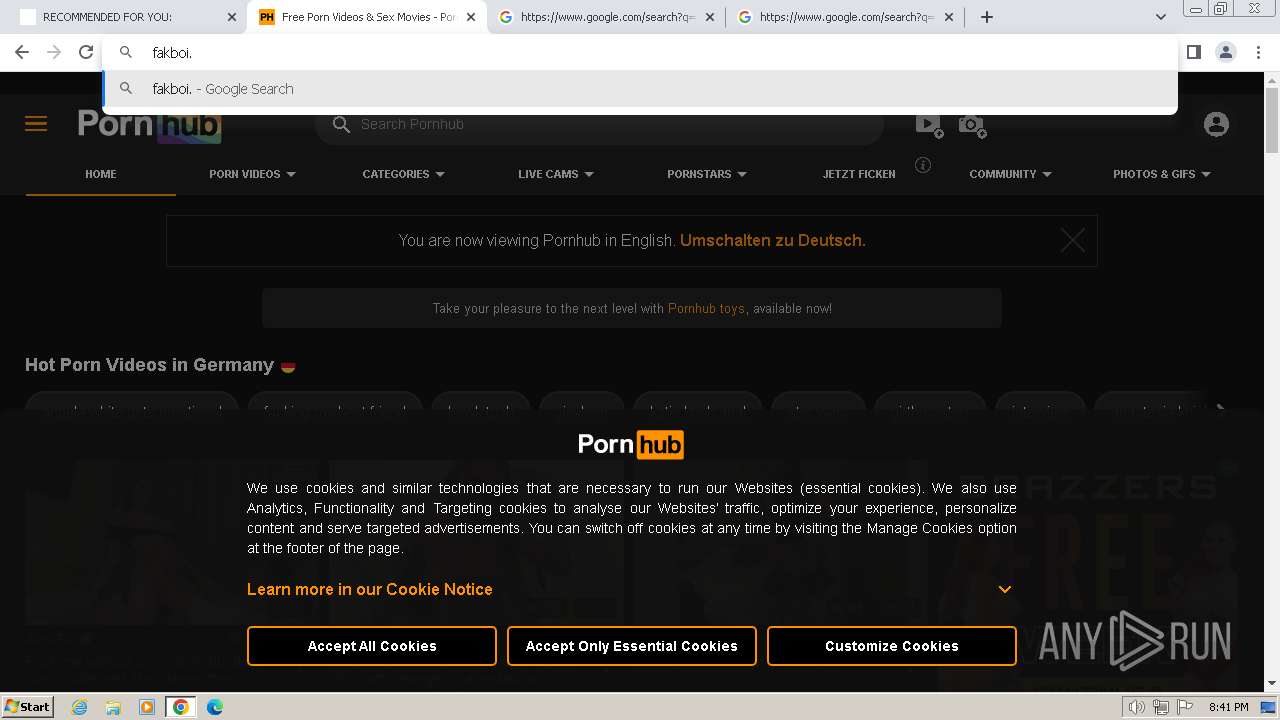Click the network icon in the system tray
Image resolution: width=1280 pixels, height=720 pixels.
[x=1161, y=707]
